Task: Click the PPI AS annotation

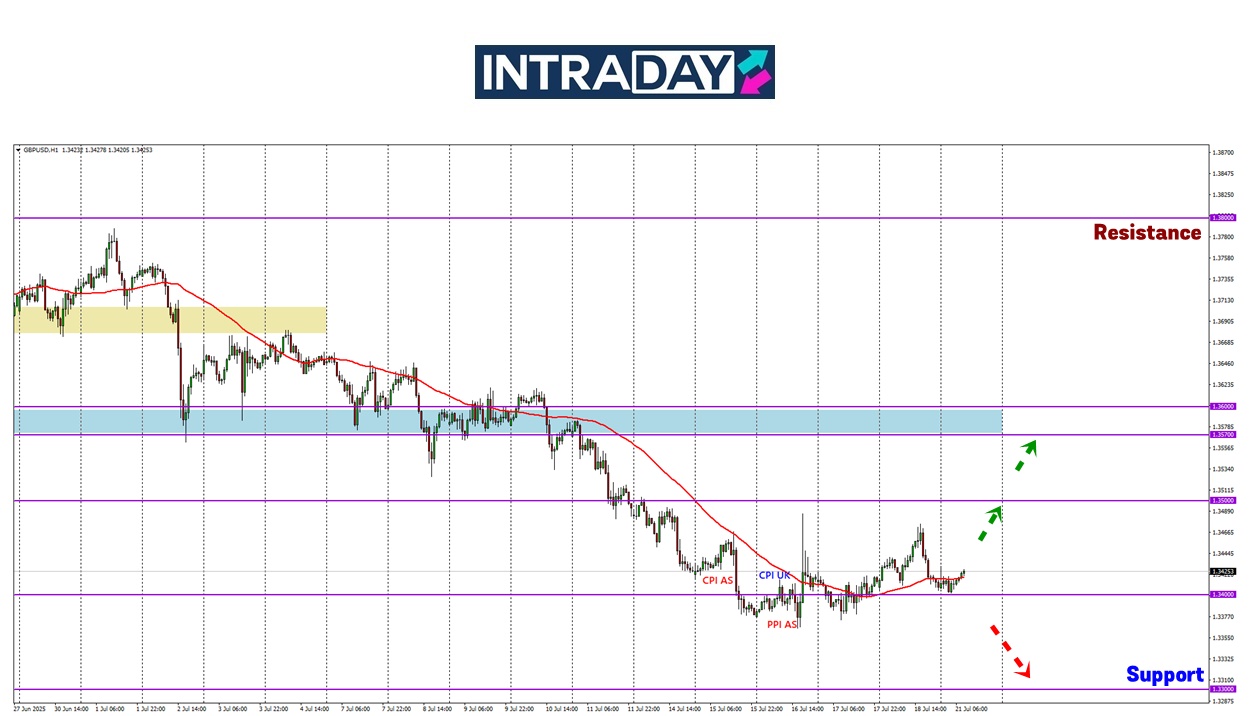Action: coord(782,624)
